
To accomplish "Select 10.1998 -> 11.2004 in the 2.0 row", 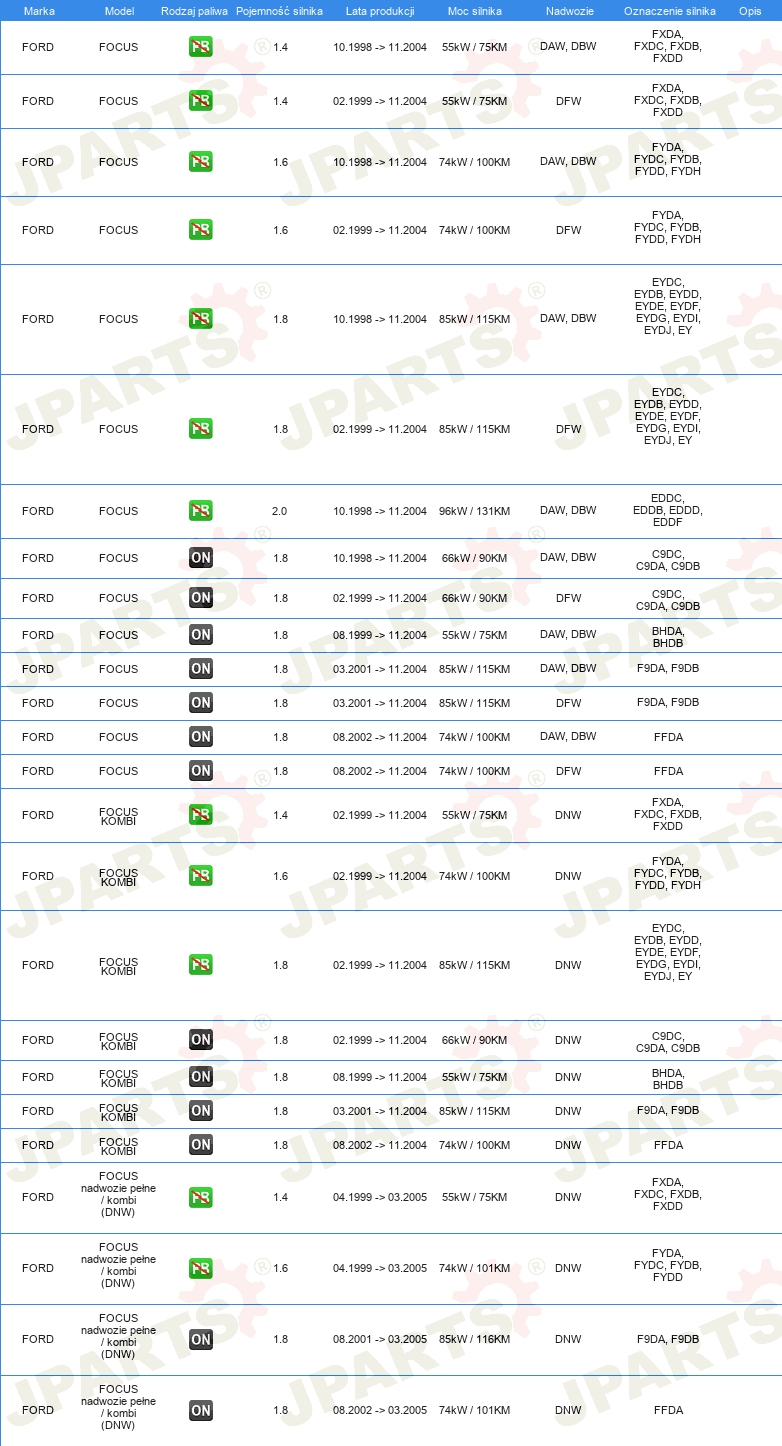I will pos(380,511).
